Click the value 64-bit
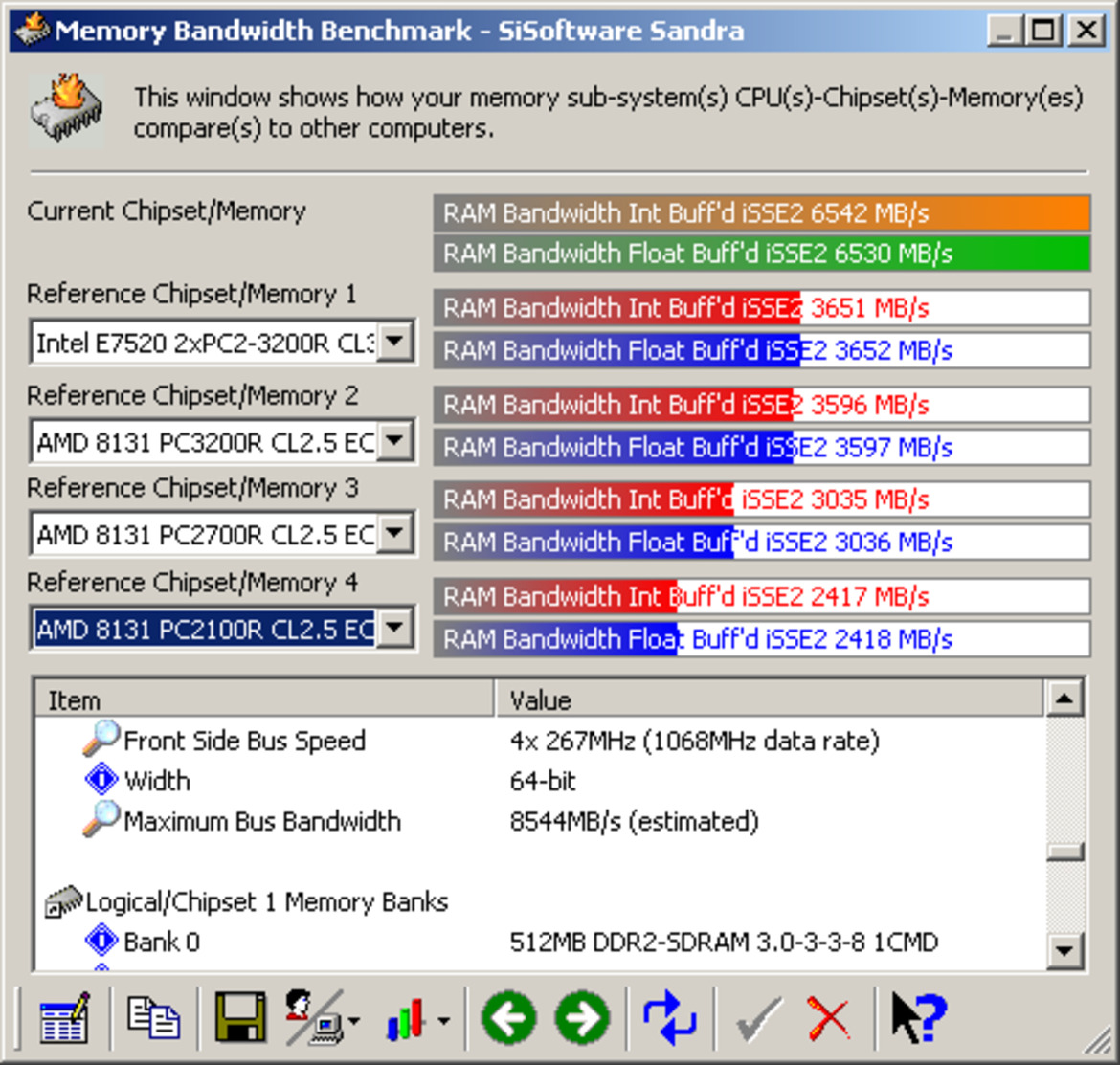The width and height of the screenshot is (1120, 1065). click(543, 781)
